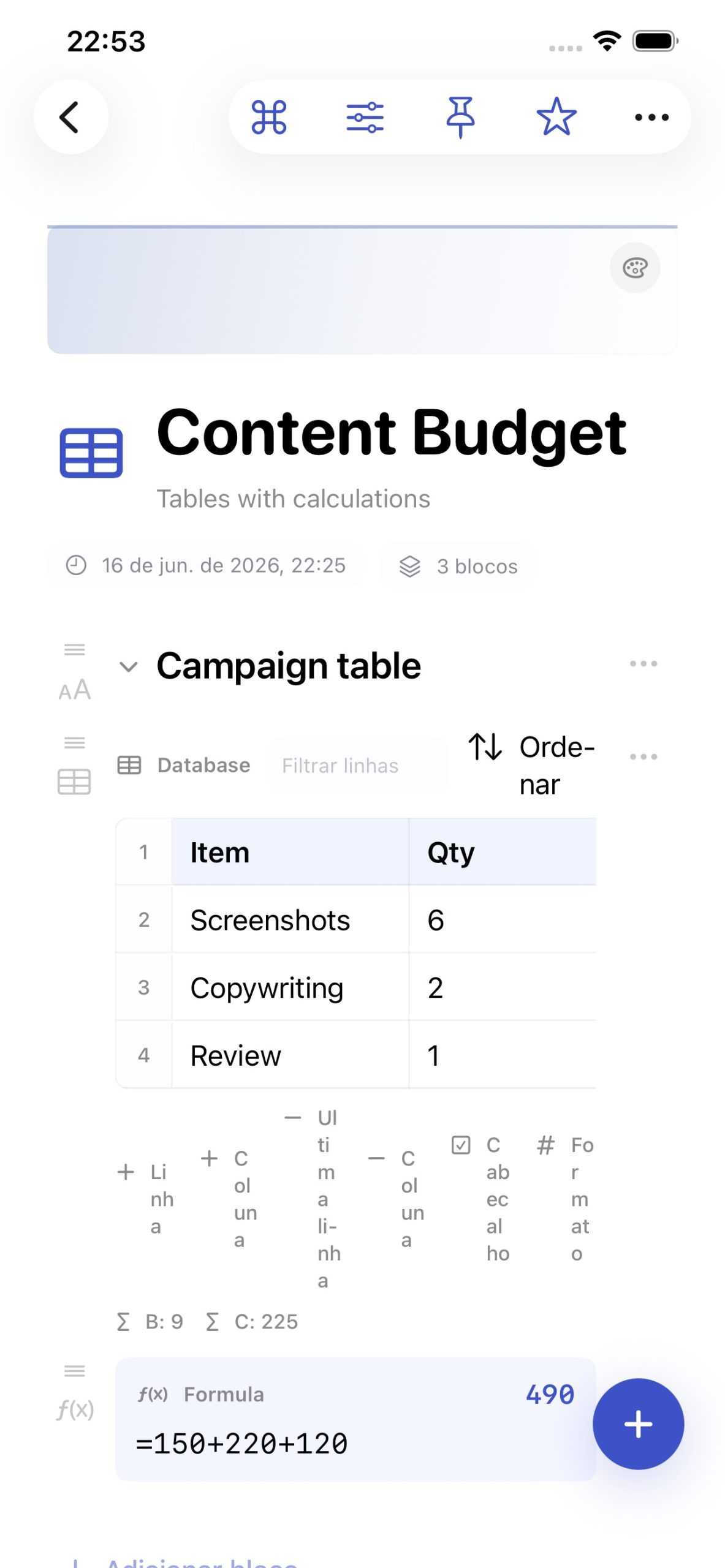Screen dimensions: 725x1568
Task: Select the Copywriting cell
Action: [x=290, y=987]
